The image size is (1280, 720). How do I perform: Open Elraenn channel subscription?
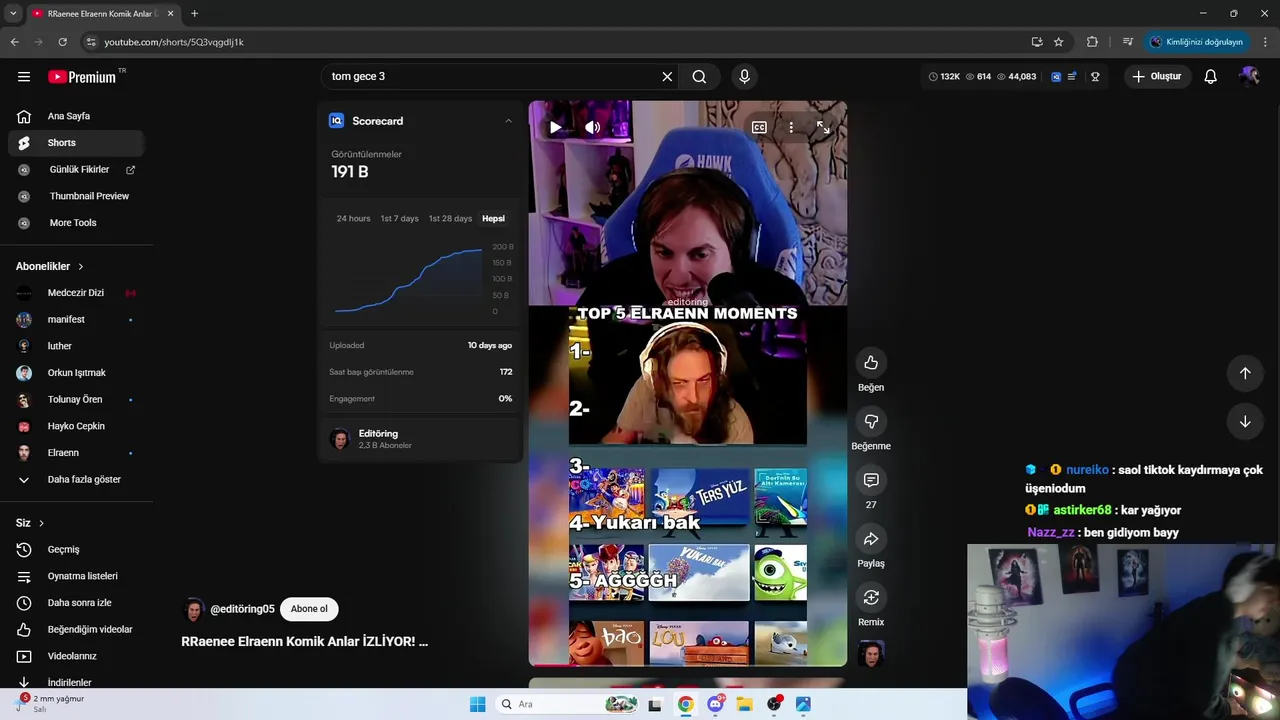coord(76,453)
